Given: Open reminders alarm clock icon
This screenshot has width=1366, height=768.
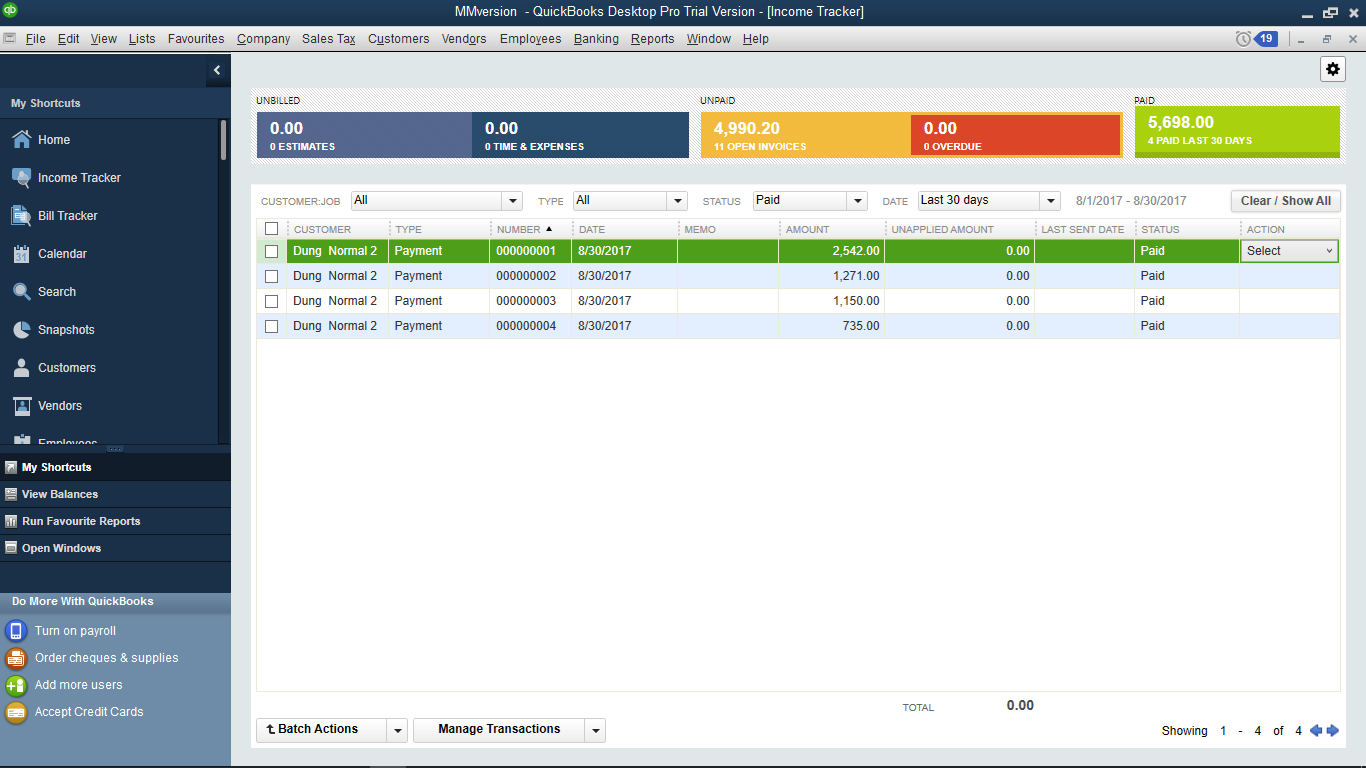Looking at the screenshot, I should [1243, 39].
